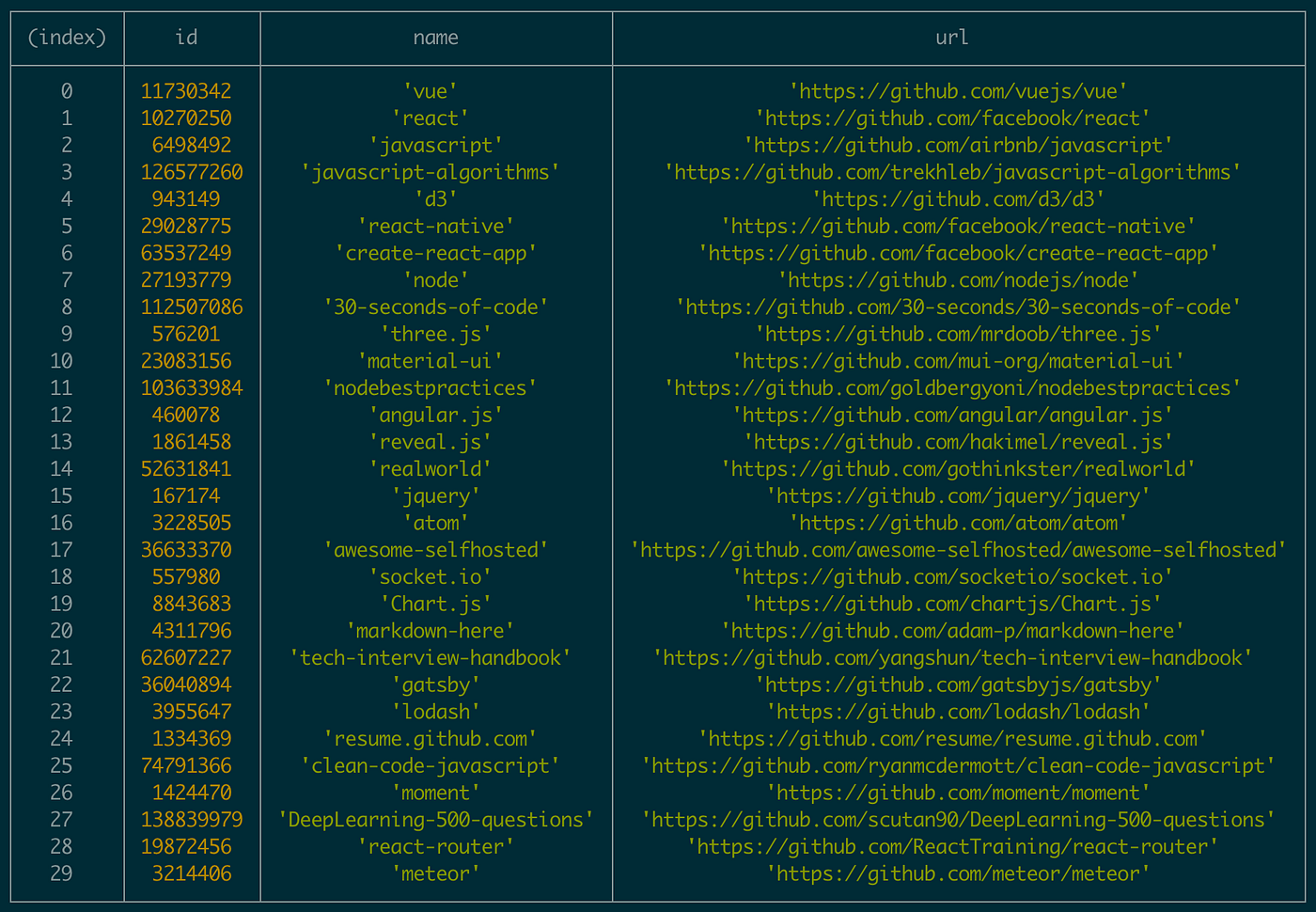
Task: Click the airbnb/javascript URL
Action: (x=952, y=145)
